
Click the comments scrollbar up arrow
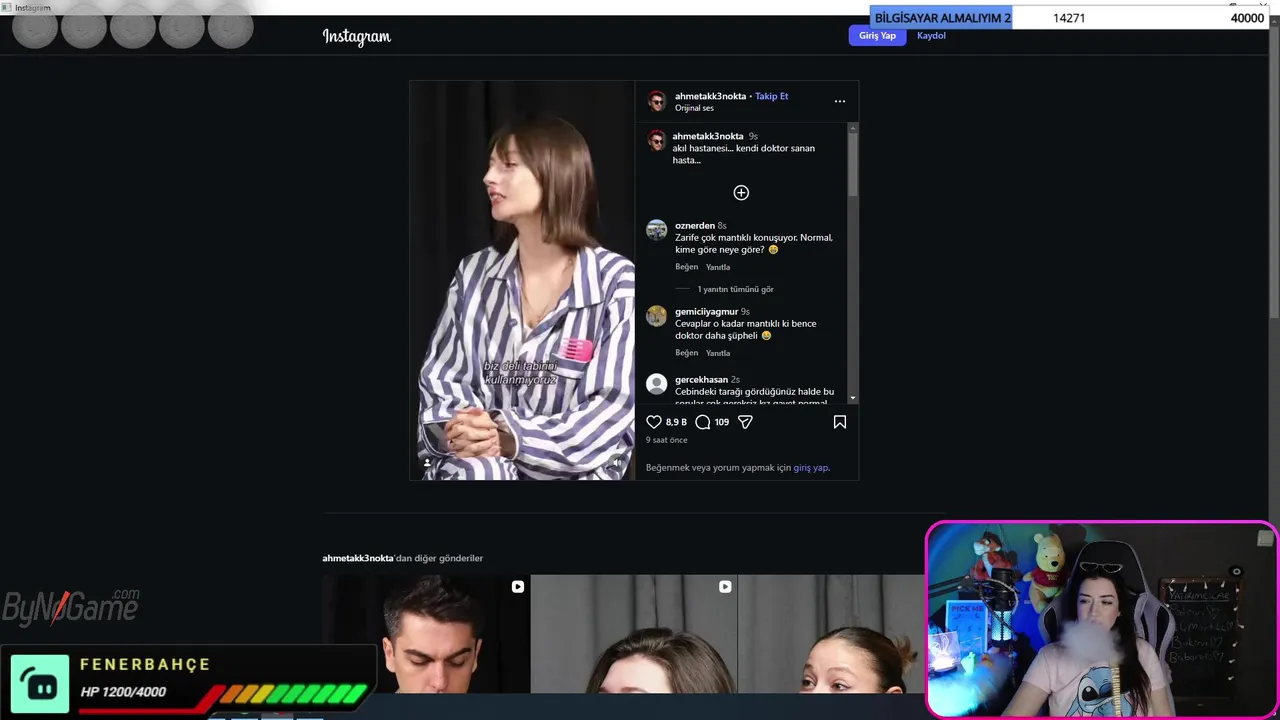(853, 127)
